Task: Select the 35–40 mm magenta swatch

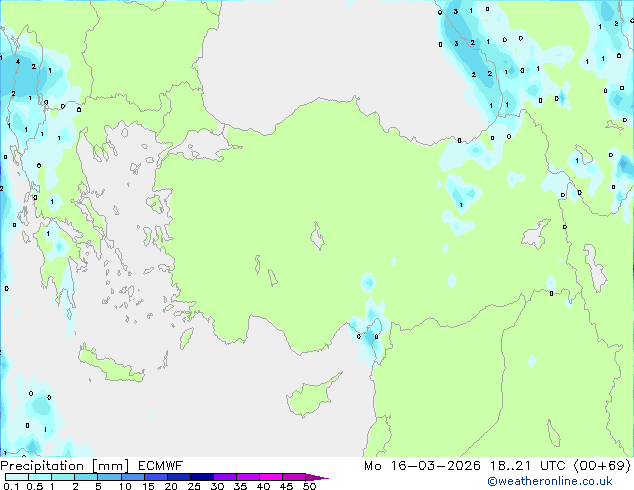Action: pyautogui.click(x=247, y=477)
